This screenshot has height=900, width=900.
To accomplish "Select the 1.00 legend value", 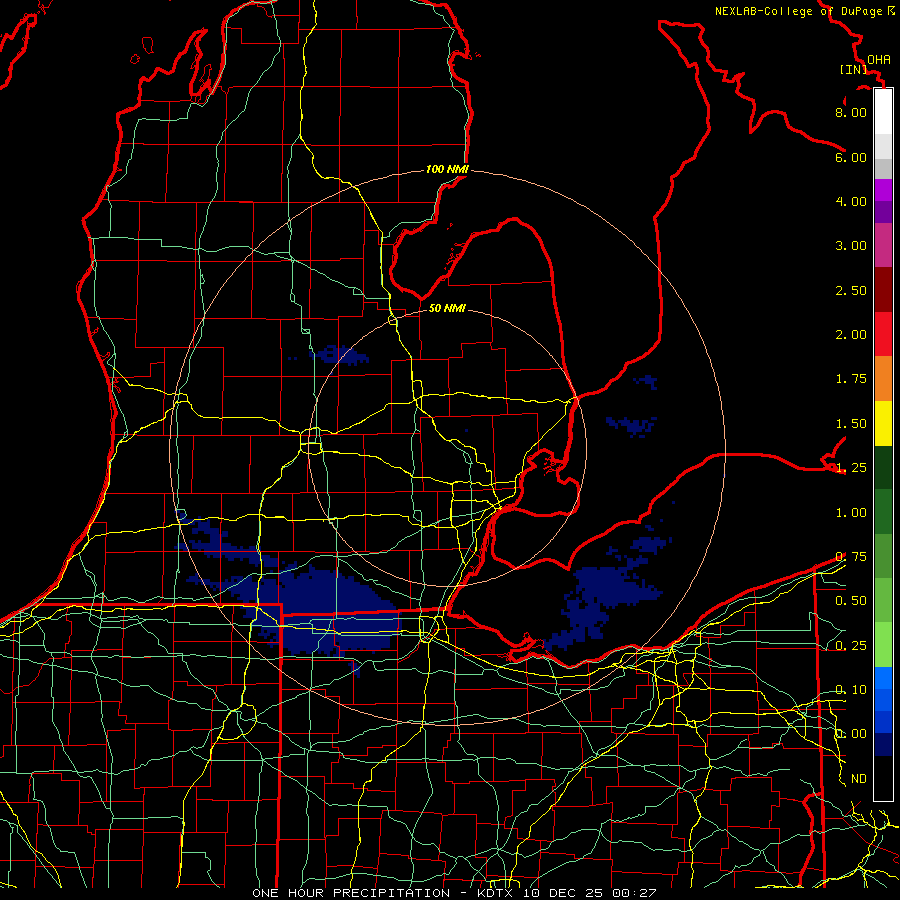I will (851, 513).
